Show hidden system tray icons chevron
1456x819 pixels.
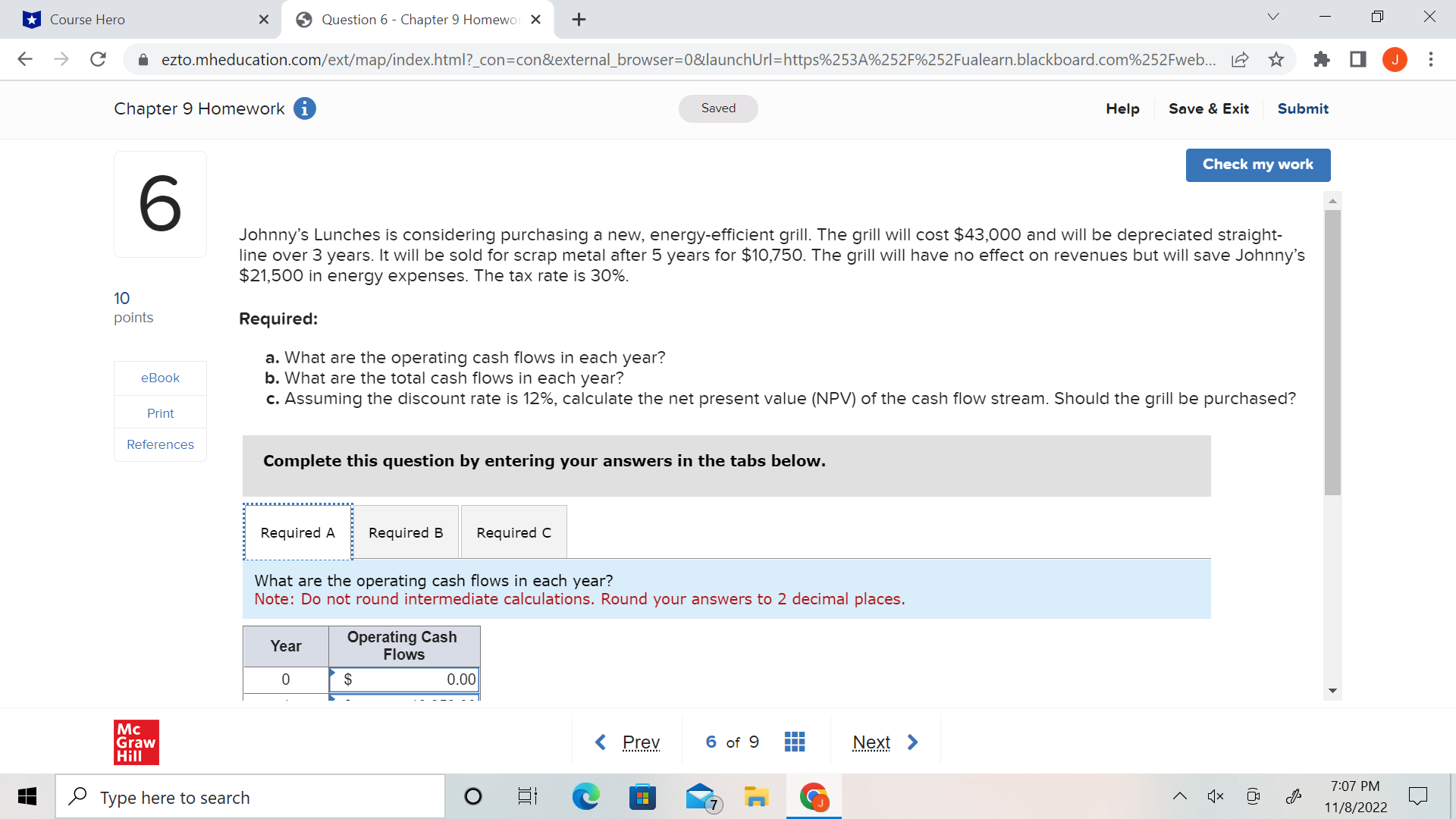pyautogui.click(x=1179, y=796)
